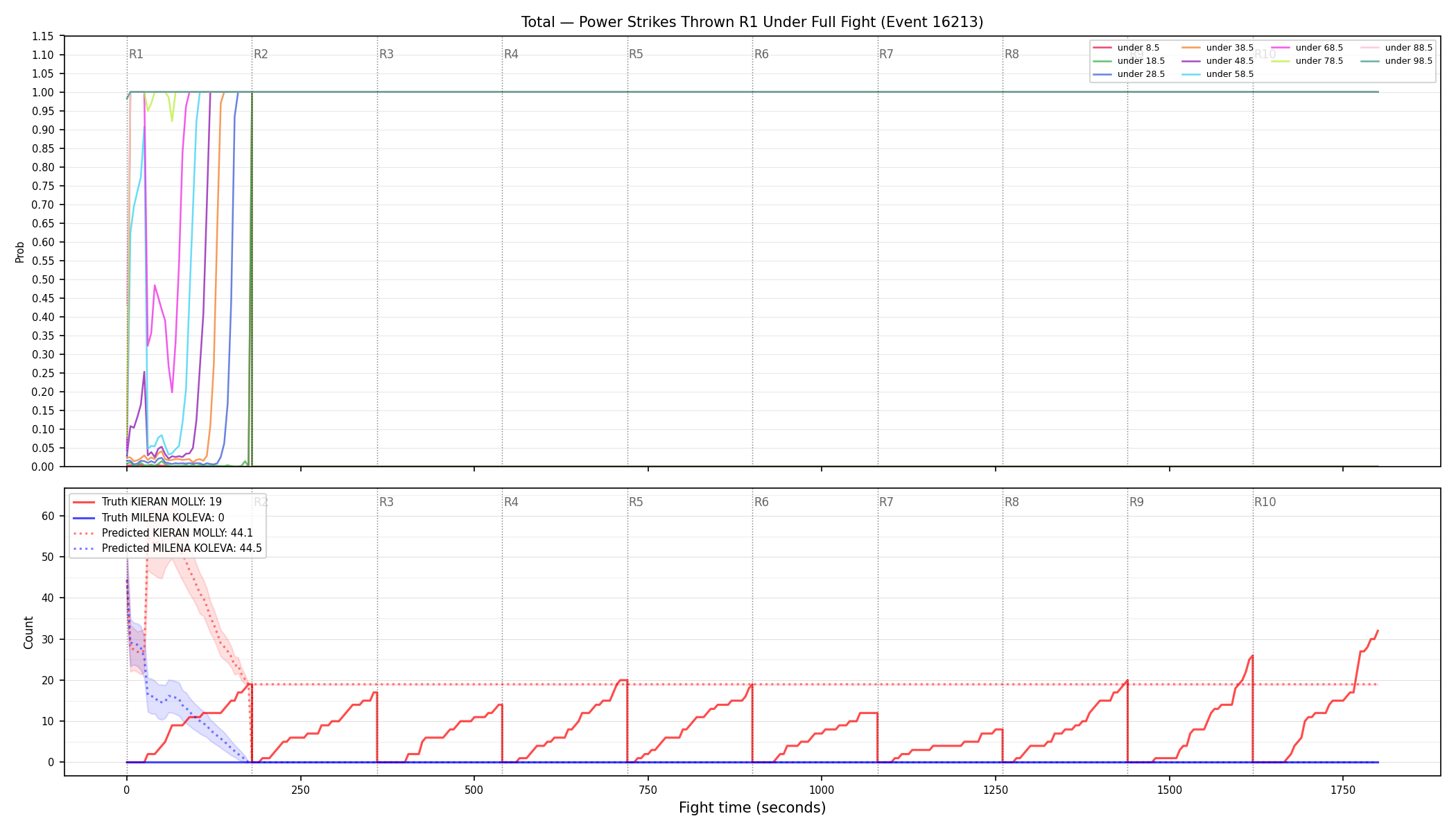Click the 20 tick on the Count axis
The height and width of the screenshot is (832, 1456).
(48, 680)
